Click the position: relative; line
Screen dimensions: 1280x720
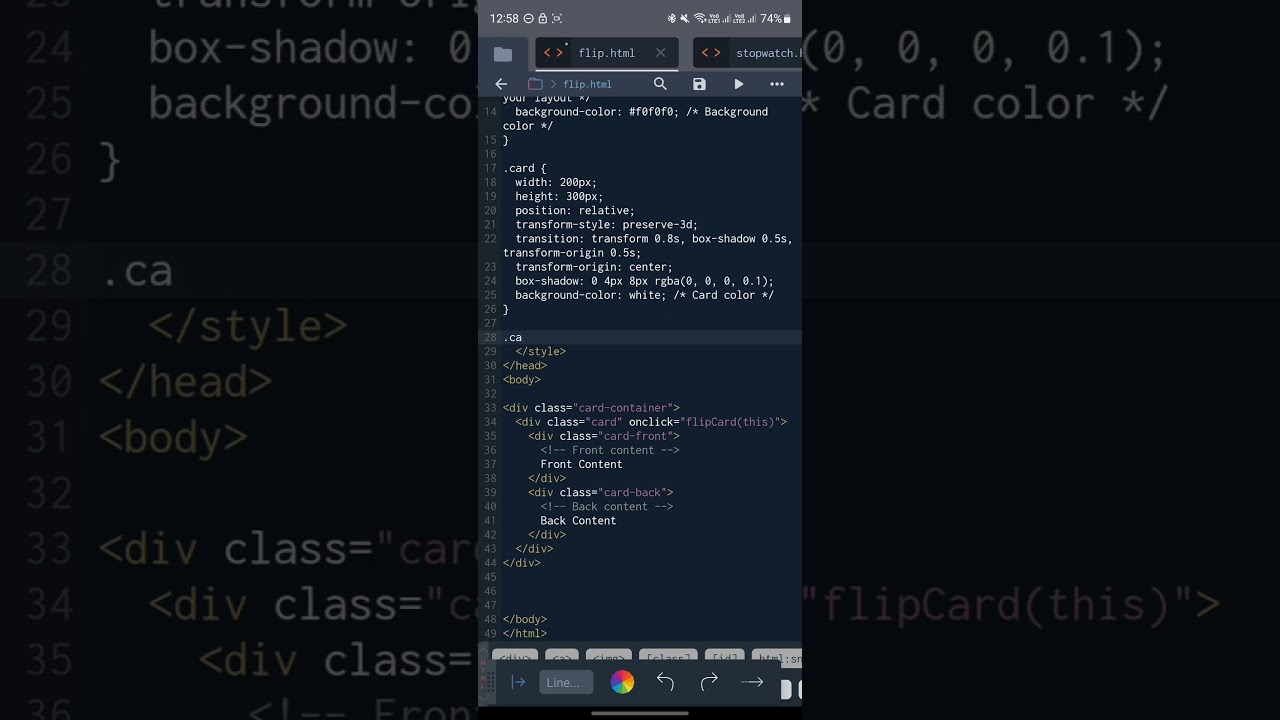point(575,211)
